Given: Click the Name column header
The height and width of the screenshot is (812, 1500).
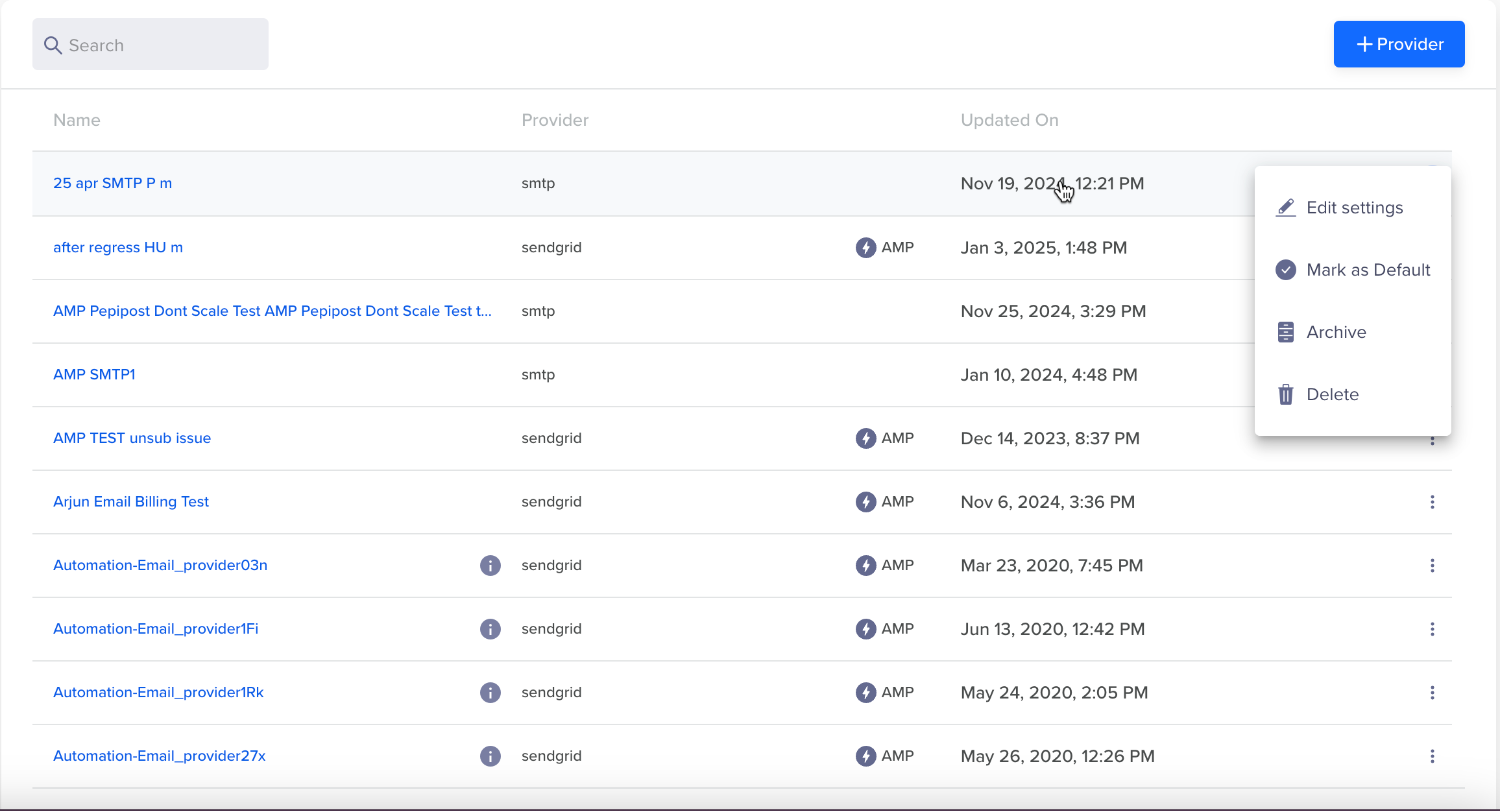Looking at the screenshot, I should 77,120.
